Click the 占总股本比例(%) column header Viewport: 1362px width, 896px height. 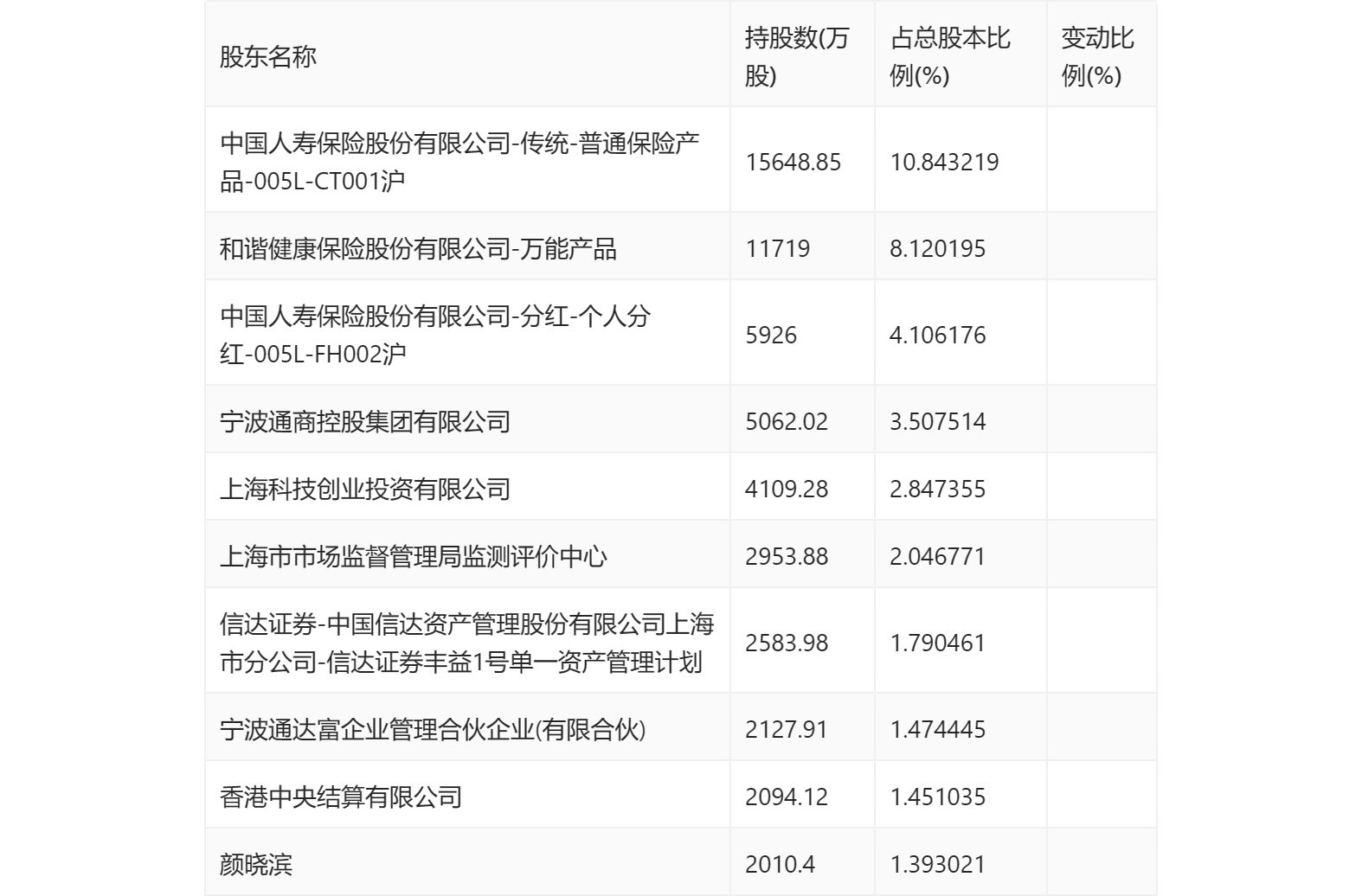point(949,57)
